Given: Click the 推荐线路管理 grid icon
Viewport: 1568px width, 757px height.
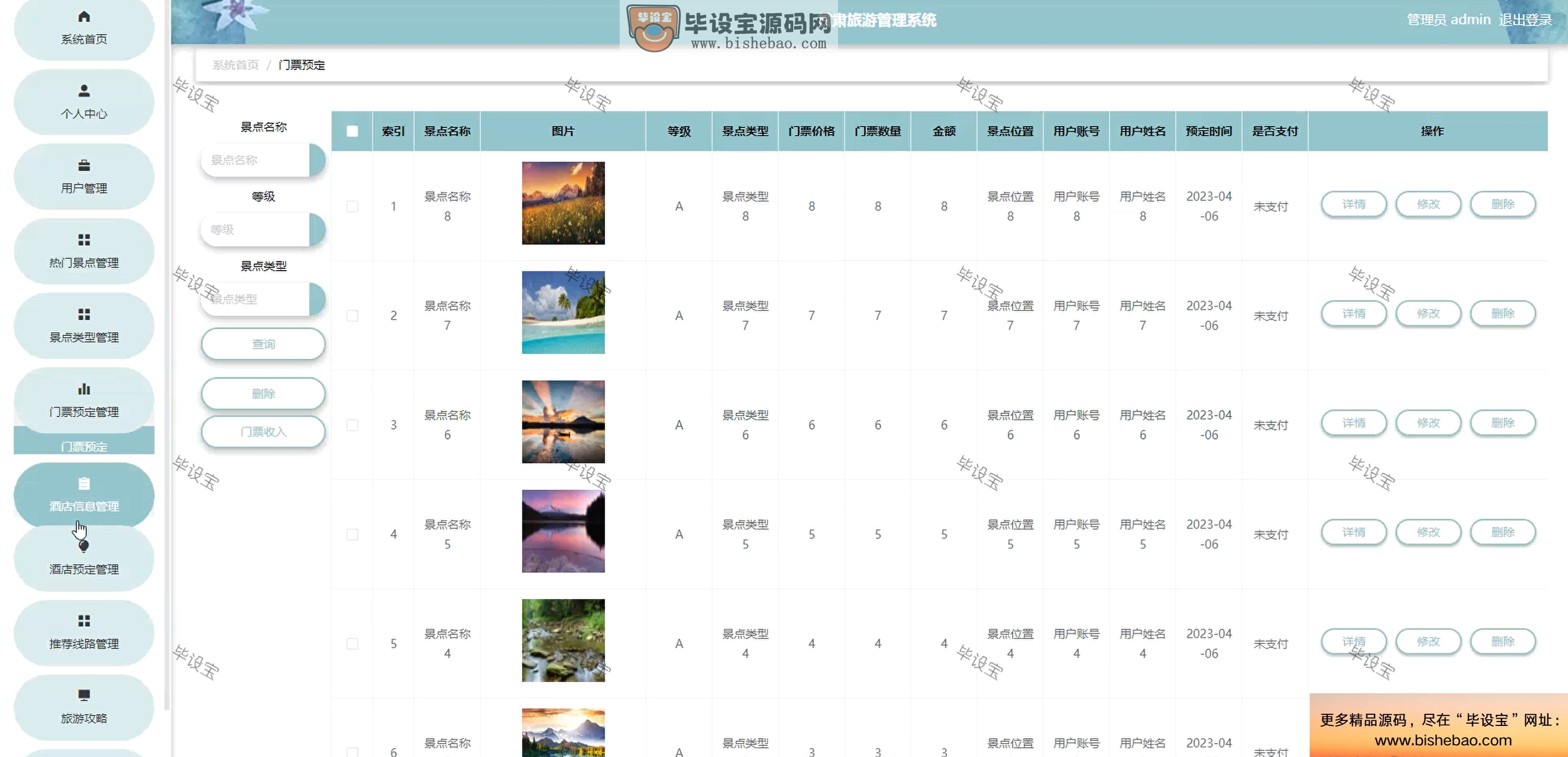Looking at the screenshot, I should coord(84,621).
